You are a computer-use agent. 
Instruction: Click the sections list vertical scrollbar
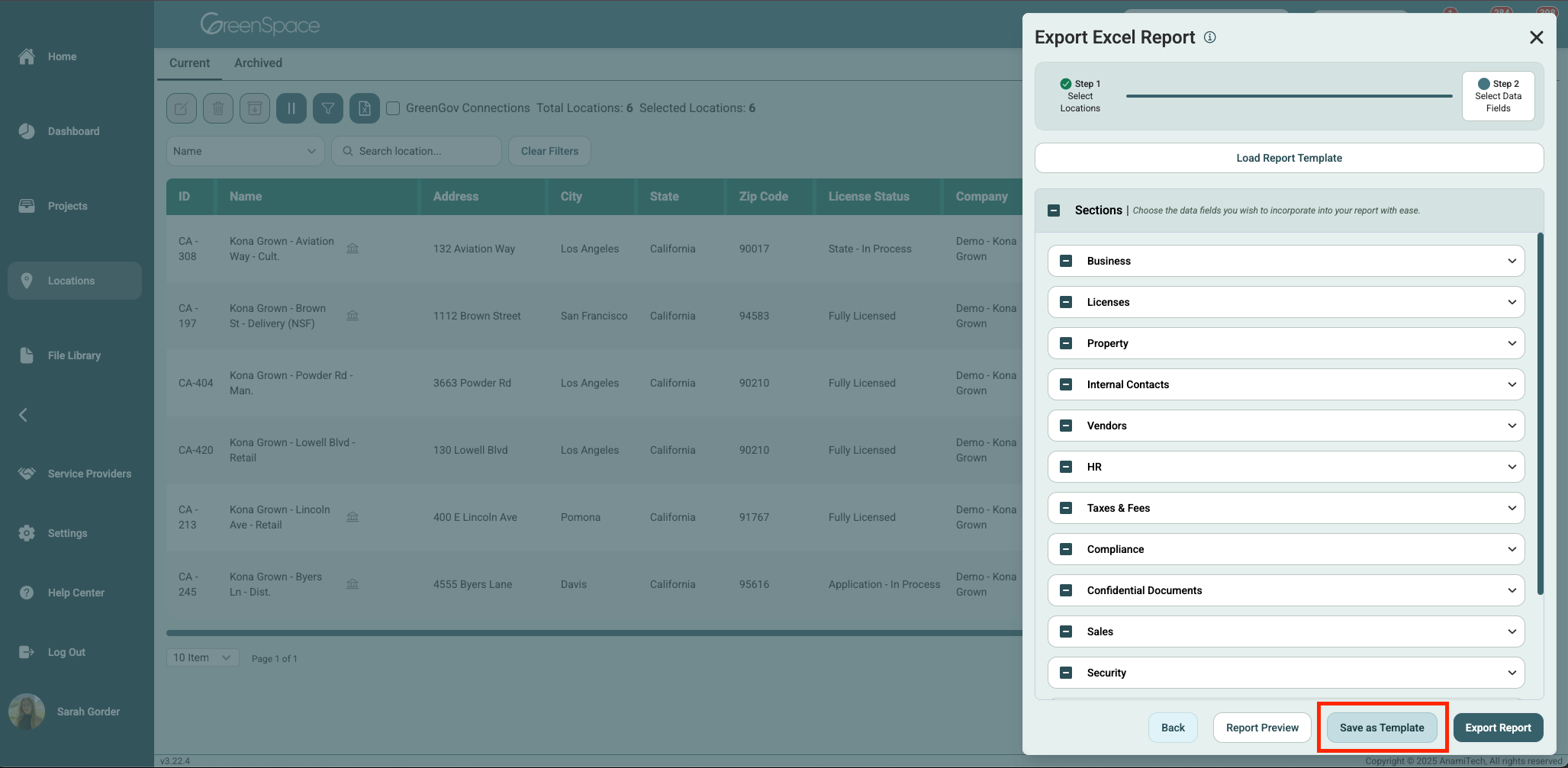click(1540, 413)
